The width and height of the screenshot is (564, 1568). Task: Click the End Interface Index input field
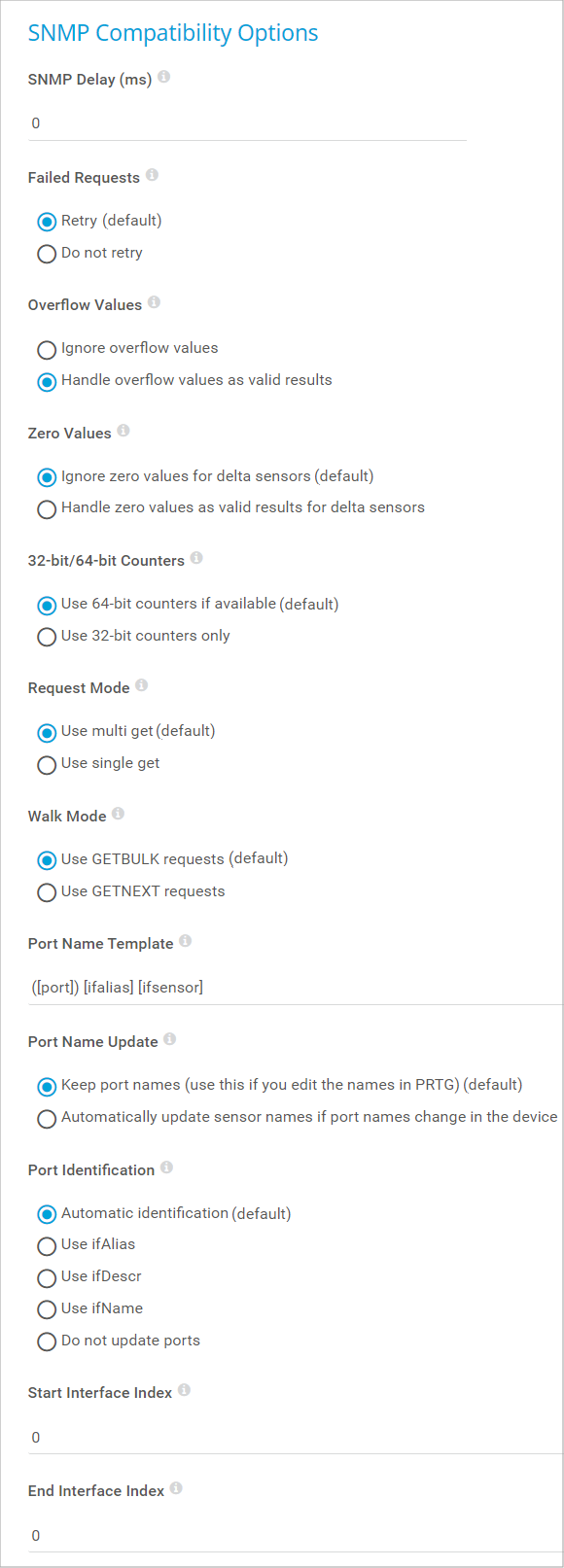296,1536
